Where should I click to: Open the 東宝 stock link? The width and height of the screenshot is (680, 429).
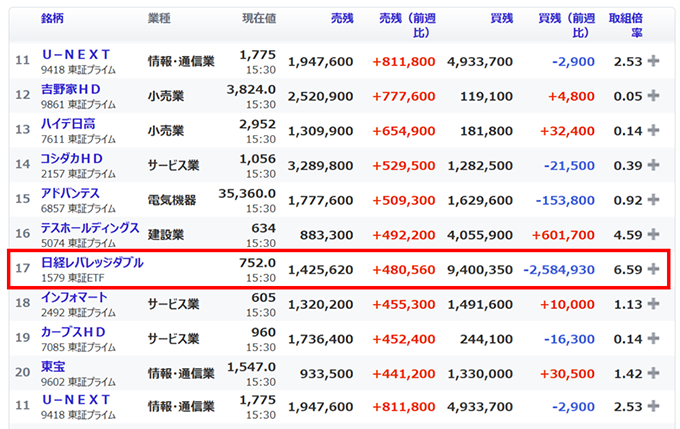pyautogui.click(x=53, y=367)
